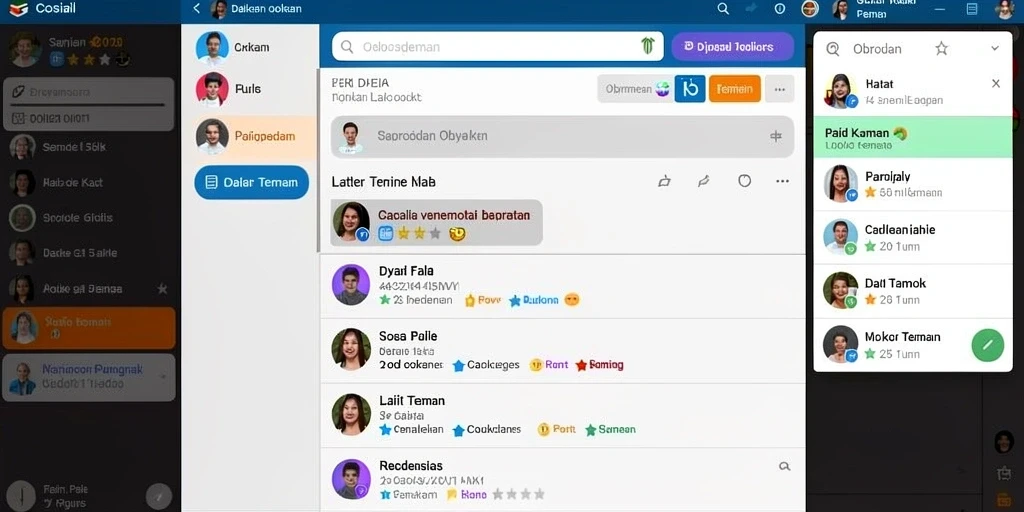Open the more options dots in Latter Tenine Mab
The height and width of the screenshot is (512, 1024).
pyautogui.click(x=782, y=182)
